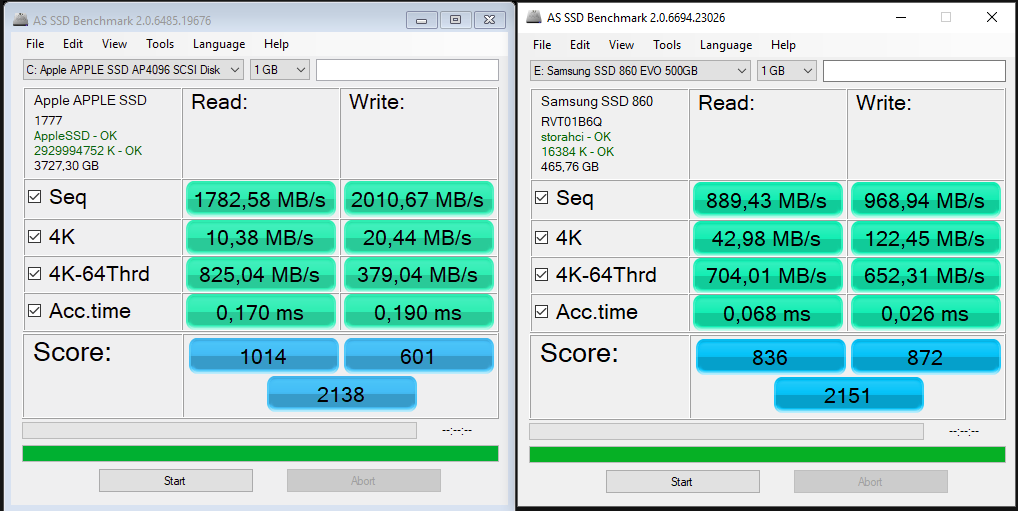
Task: Toggle 4K checkbox in Samsung SSD window
Action: pyautogui.click(x=541, y=238)
